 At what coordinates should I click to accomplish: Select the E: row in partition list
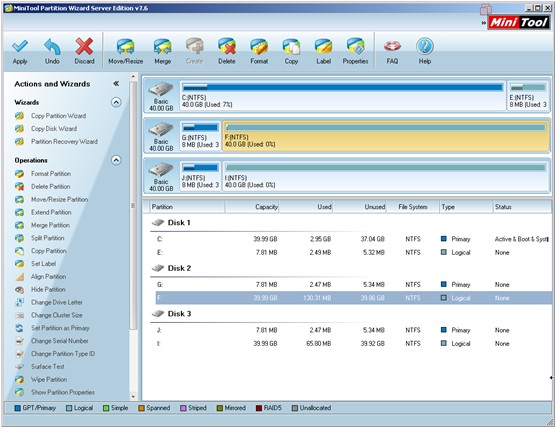coord(353,252)
